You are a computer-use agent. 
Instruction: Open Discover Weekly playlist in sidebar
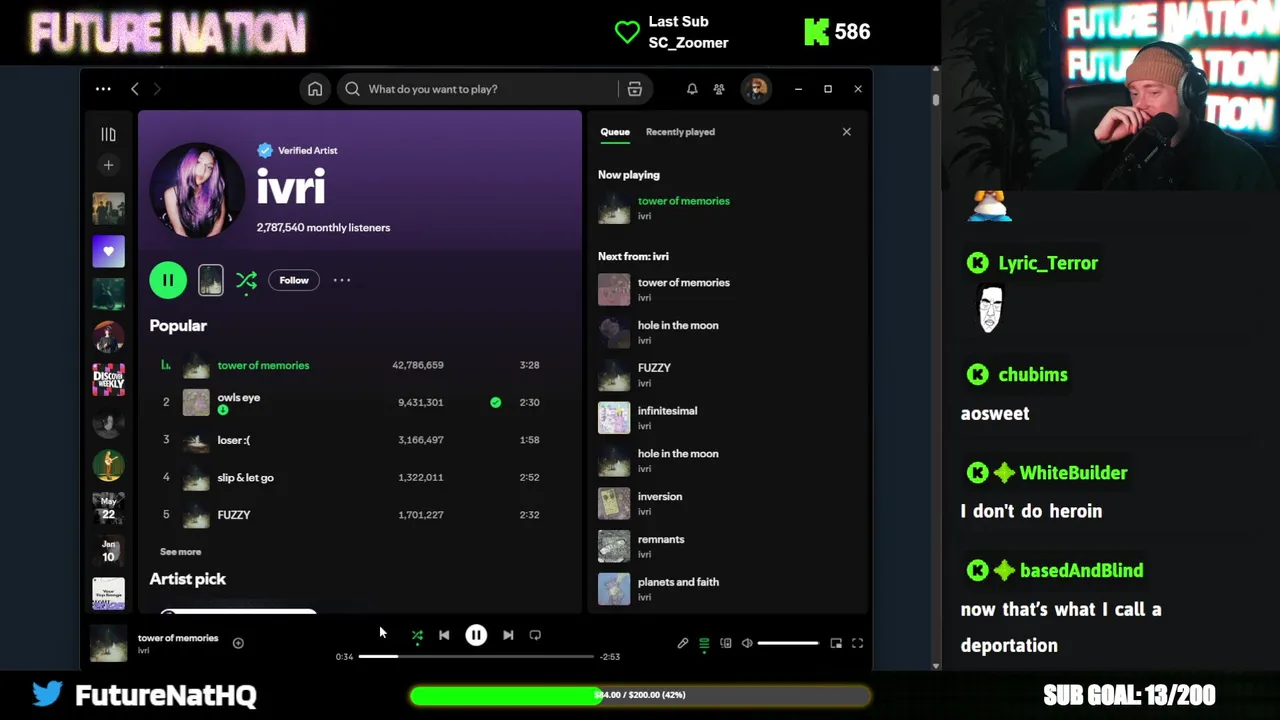pos(108,379)
